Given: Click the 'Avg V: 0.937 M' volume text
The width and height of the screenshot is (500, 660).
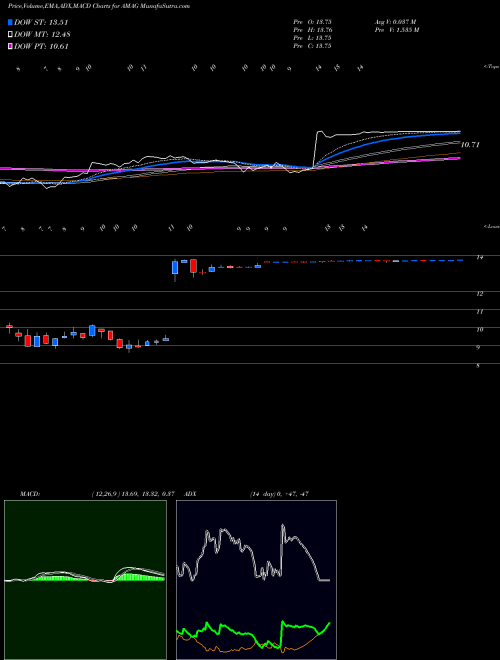Looking at the screenshot, I should [x=397, y=22].
